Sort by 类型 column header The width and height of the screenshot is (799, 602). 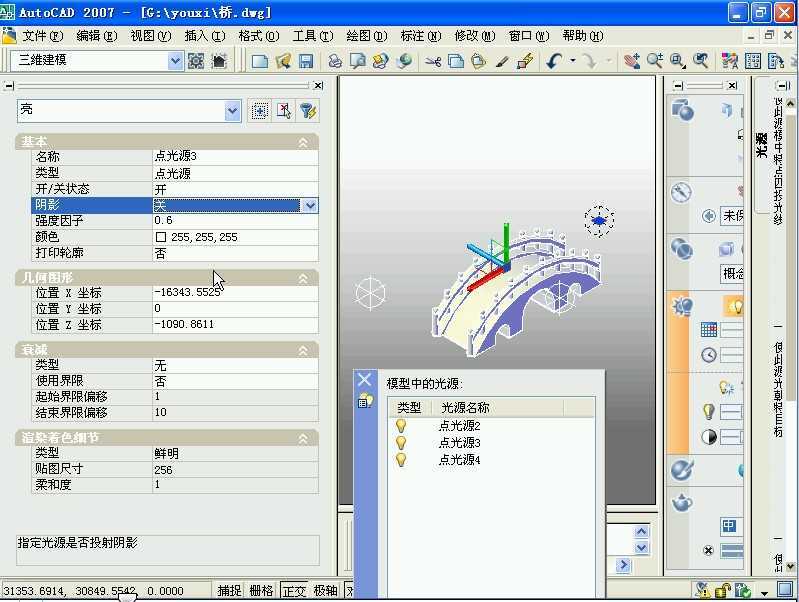410,407
